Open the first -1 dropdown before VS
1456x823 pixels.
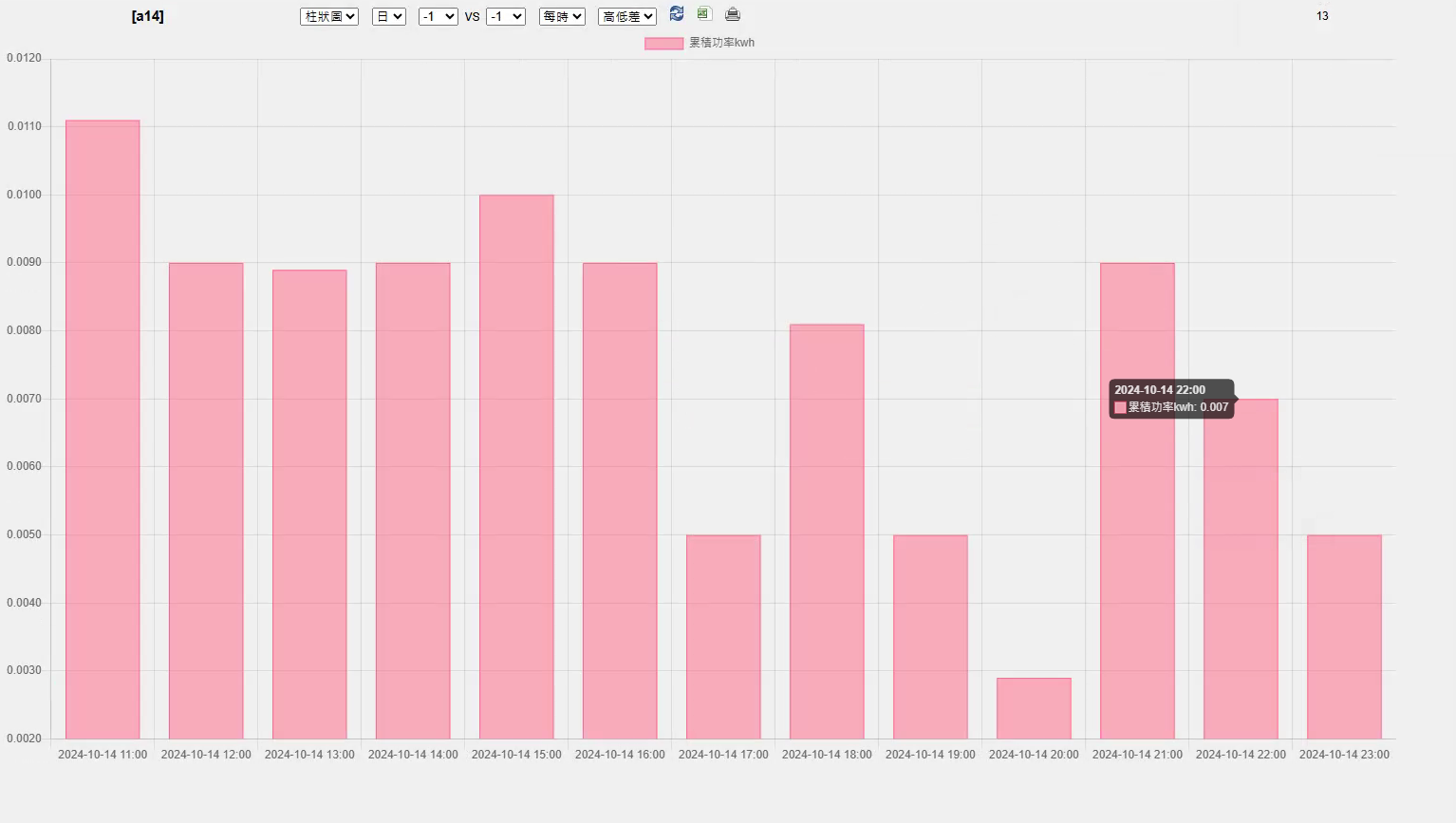(439, 17)
